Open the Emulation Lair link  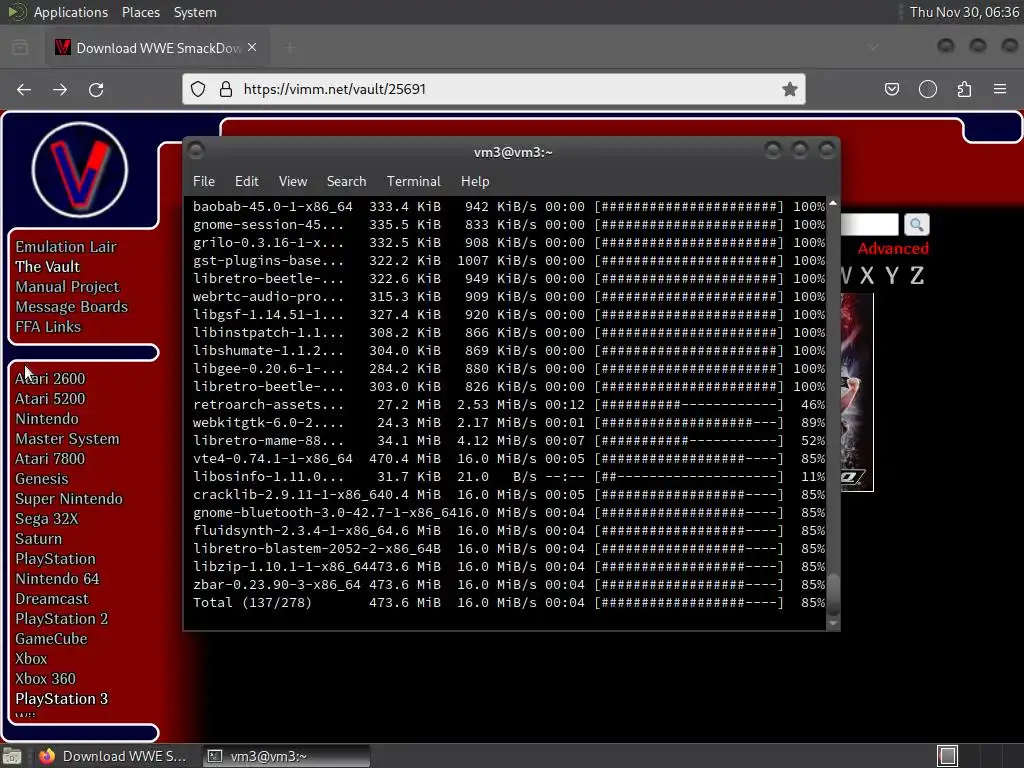(66, 247)
